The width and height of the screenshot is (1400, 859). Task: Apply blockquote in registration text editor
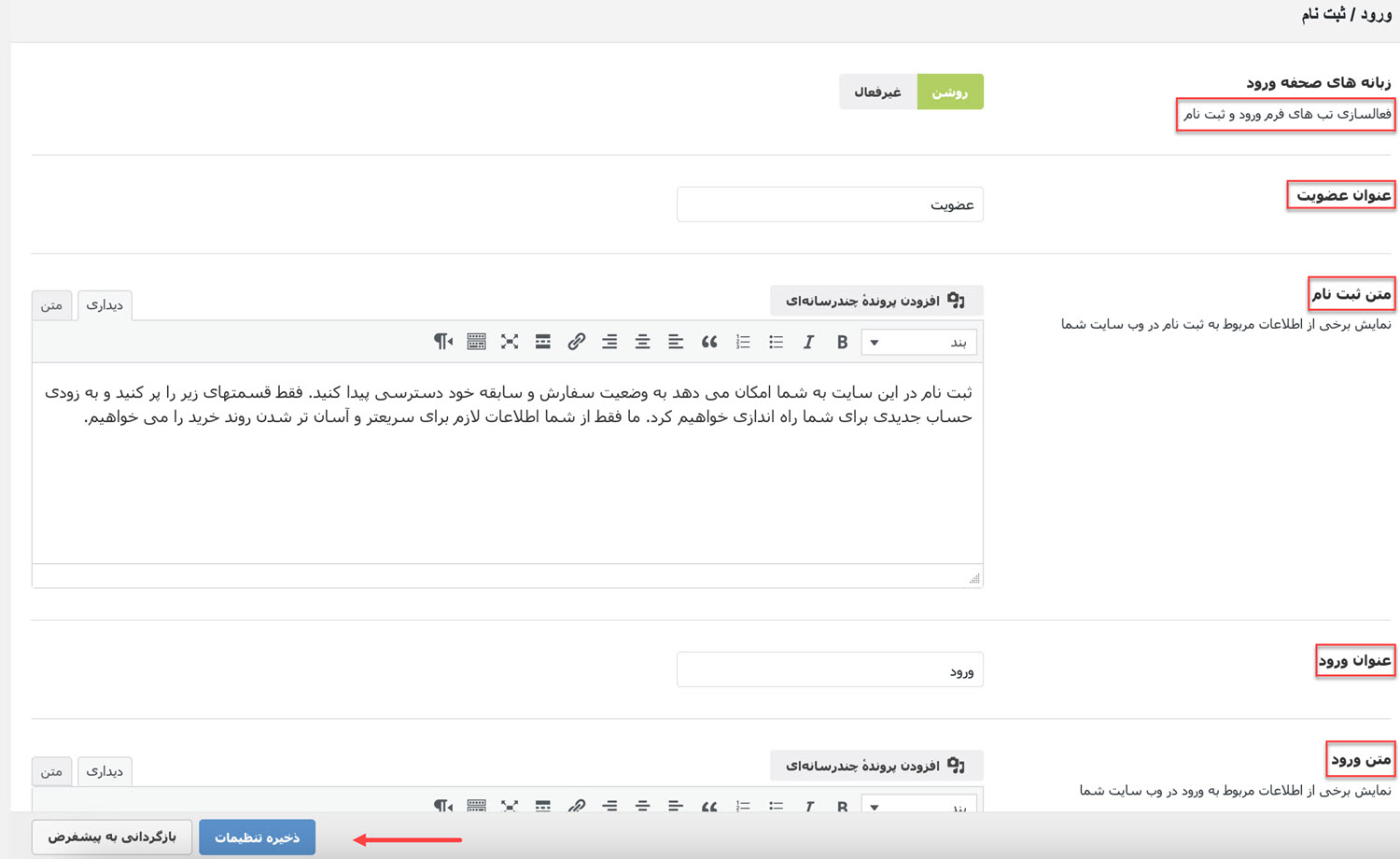coord(709,342)
